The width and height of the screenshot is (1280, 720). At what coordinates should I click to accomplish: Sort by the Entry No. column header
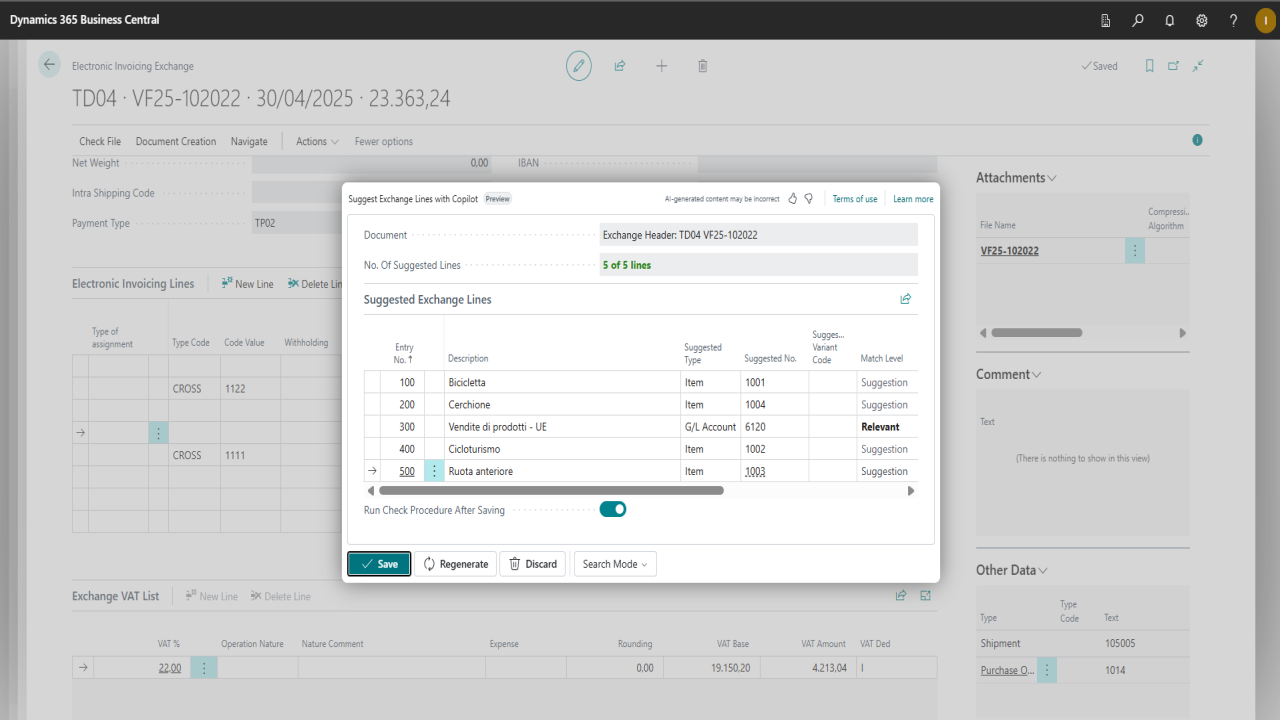click(404, 353)
